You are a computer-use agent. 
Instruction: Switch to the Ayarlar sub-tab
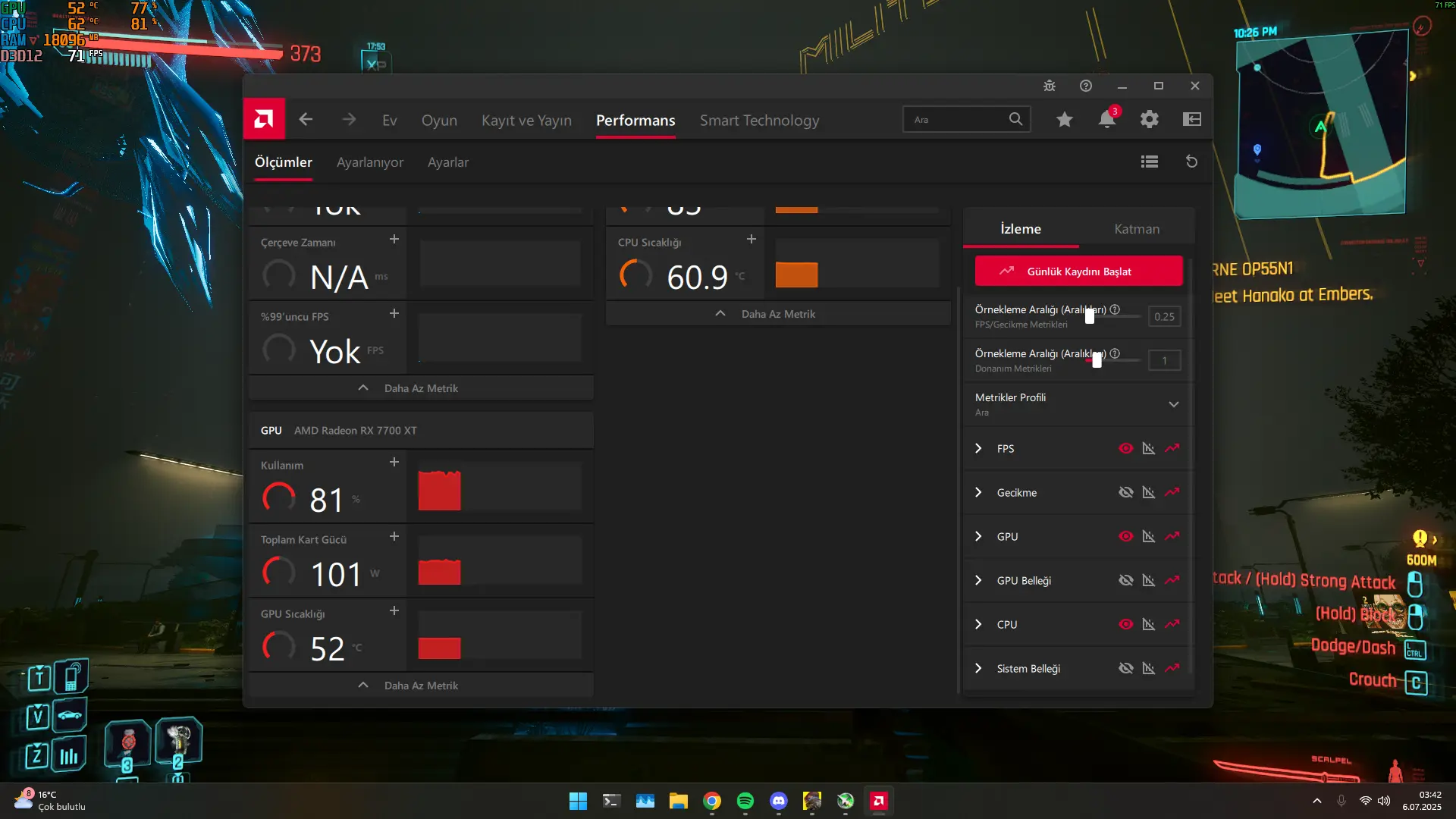coord(448,162)
